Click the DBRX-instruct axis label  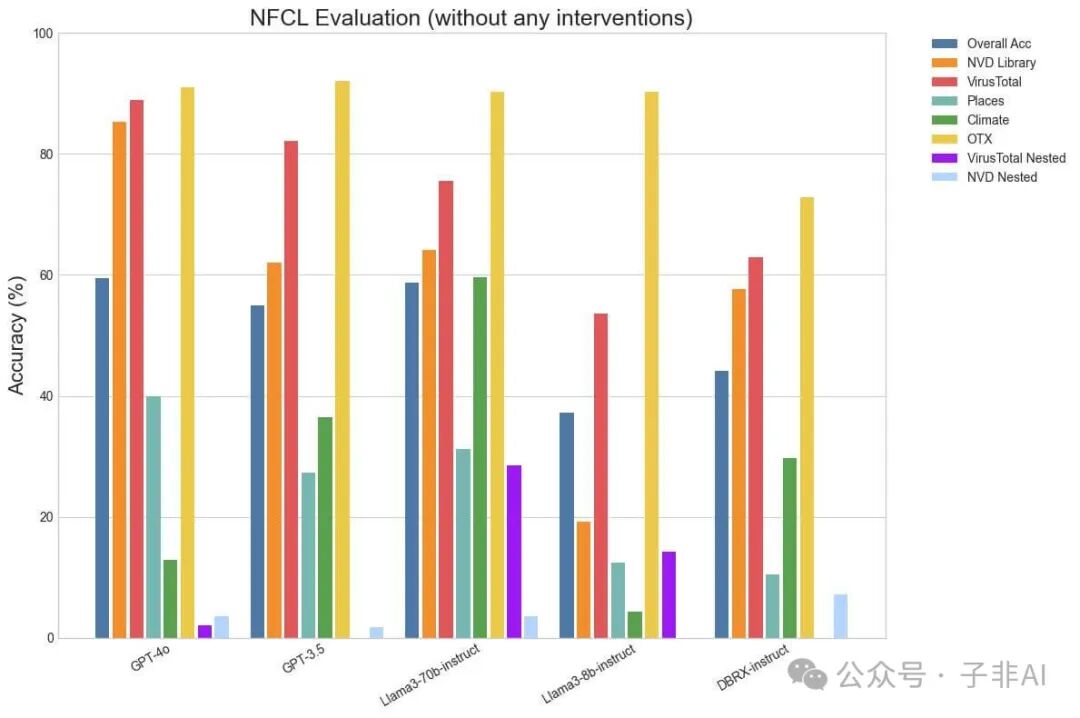(752, 668)
